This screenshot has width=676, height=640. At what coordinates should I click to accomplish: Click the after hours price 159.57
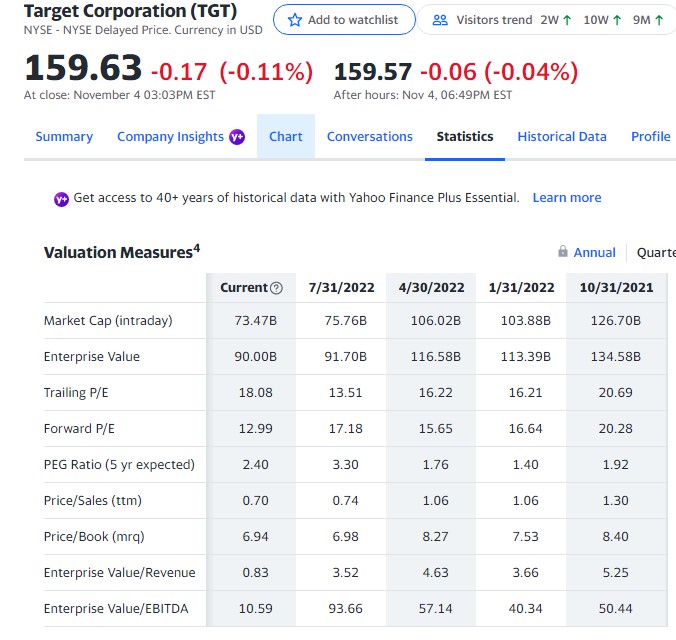pos(373,72)
